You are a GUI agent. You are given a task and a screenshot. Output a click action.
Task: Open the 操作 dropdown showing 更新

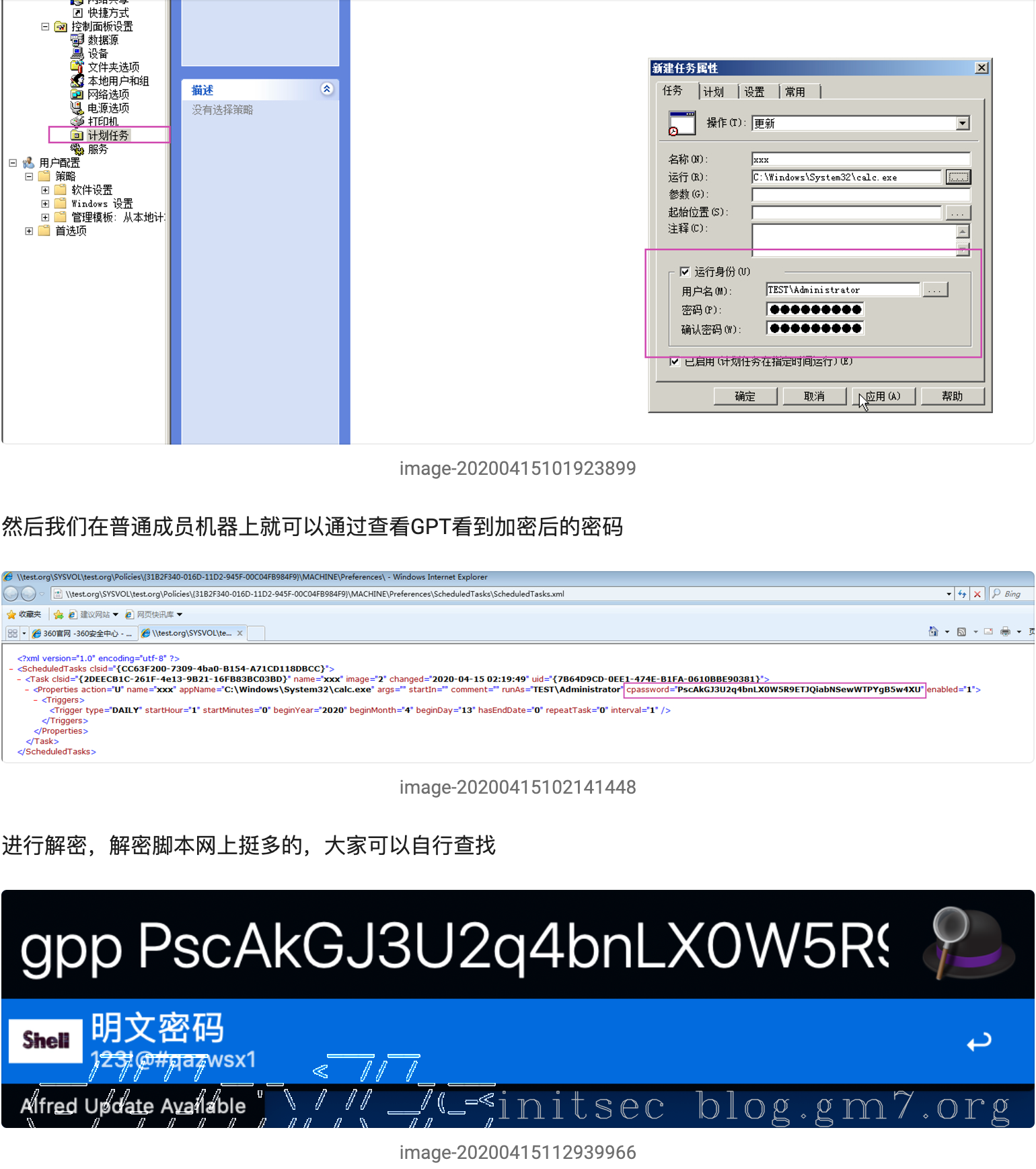(963, 123)
